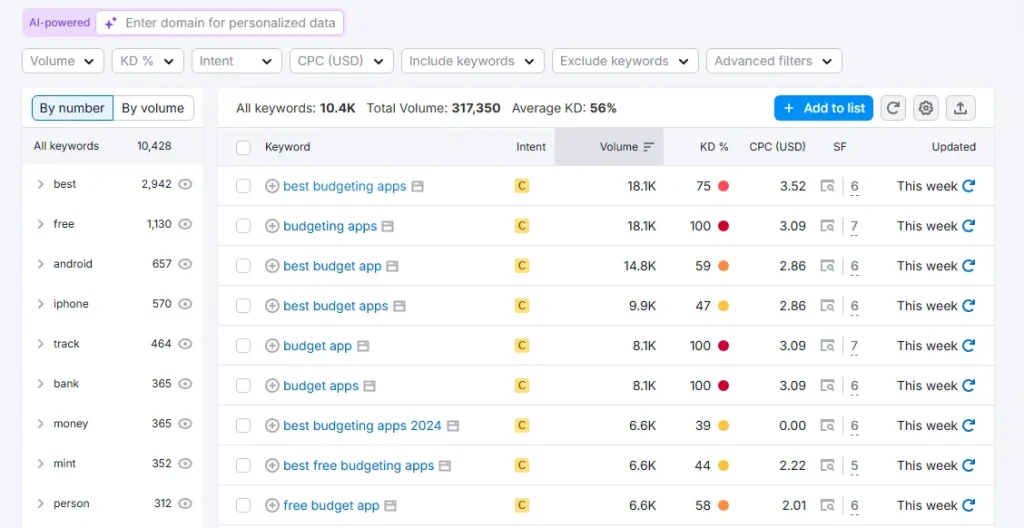This screenshot has height=528, width=1024.
Task: Sort by the Keyword column header
Action: pos(287,147)
